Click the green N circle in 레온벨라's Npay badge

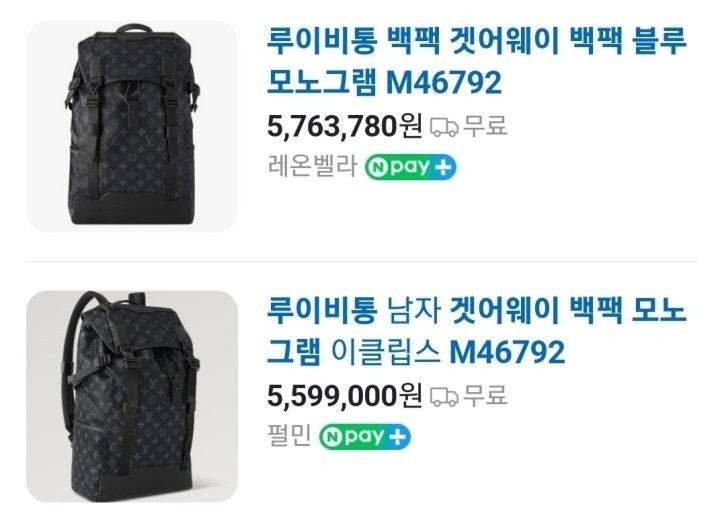(379, 168)
